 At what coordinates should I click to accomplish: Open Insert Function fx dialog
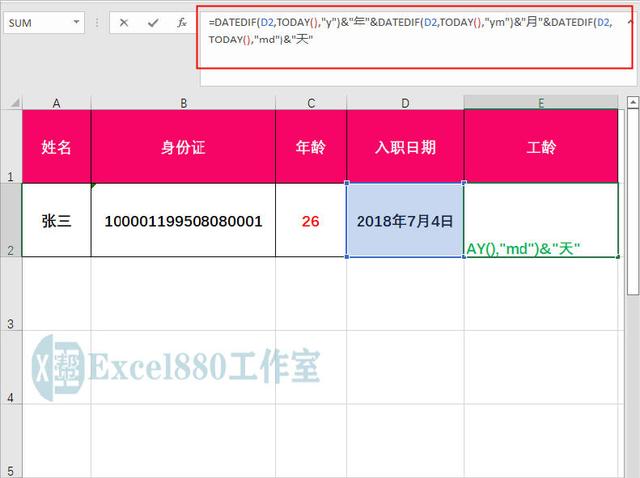pyautogui.click(x=182, y=23)
